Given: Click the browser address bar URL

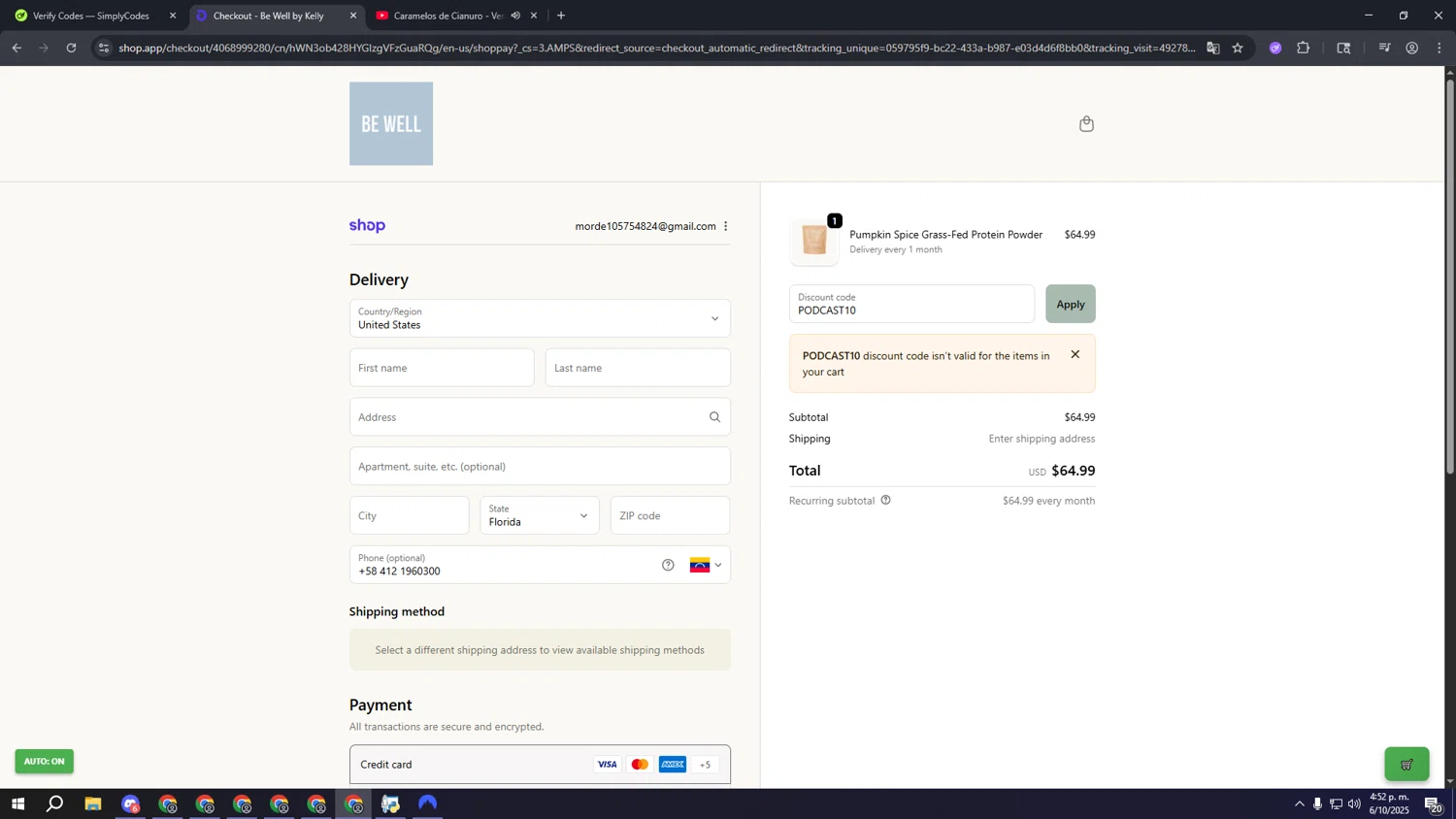Looking at the screenshot, I should [656, 48].
